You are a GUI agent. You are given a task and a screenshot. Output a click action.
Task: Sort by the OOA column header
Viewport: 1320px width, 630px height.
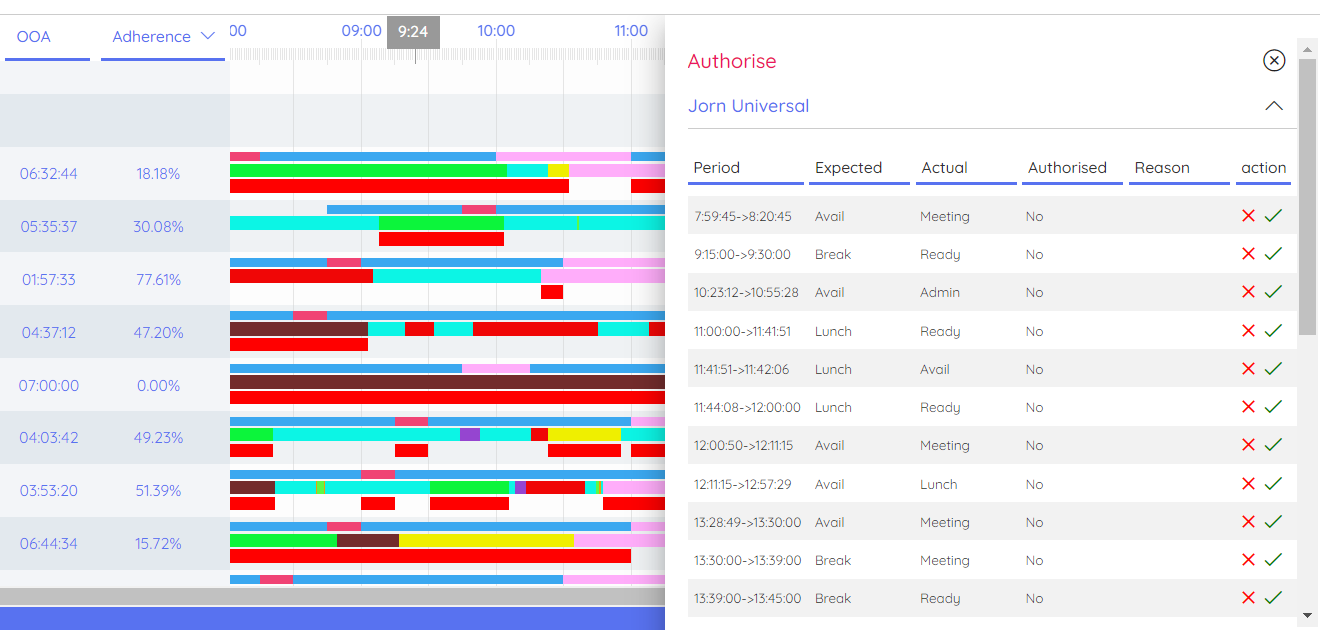(x=34, y=37)
